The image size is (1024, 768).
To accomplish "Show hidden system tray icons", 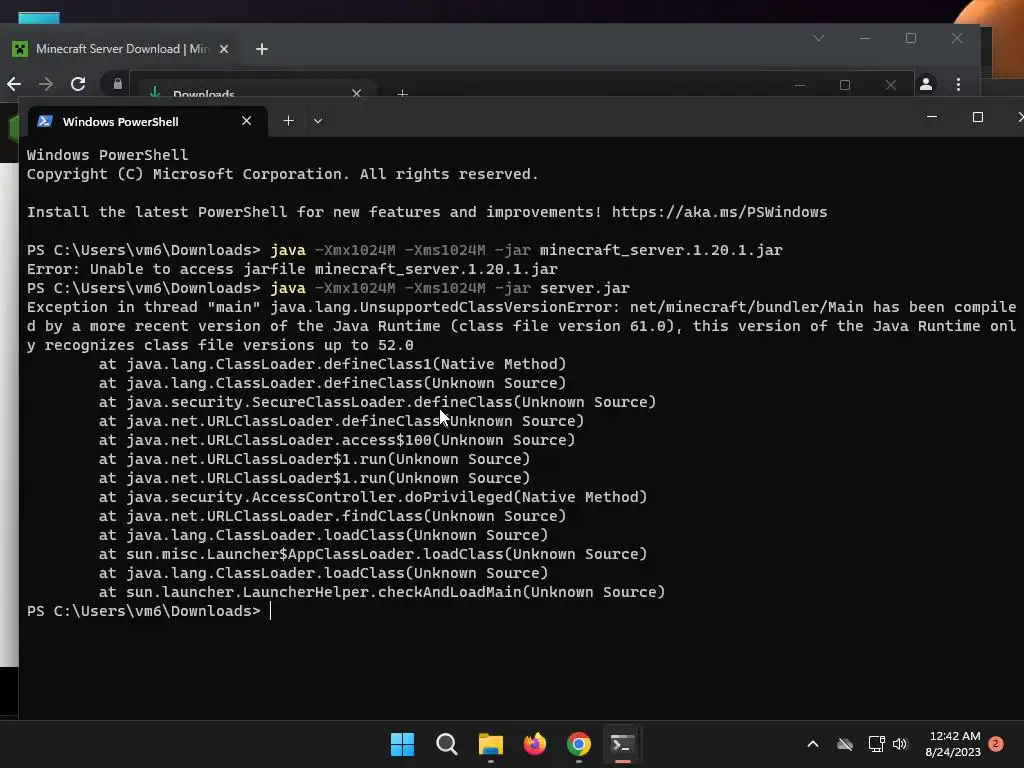I will click(x=813, y=744).
